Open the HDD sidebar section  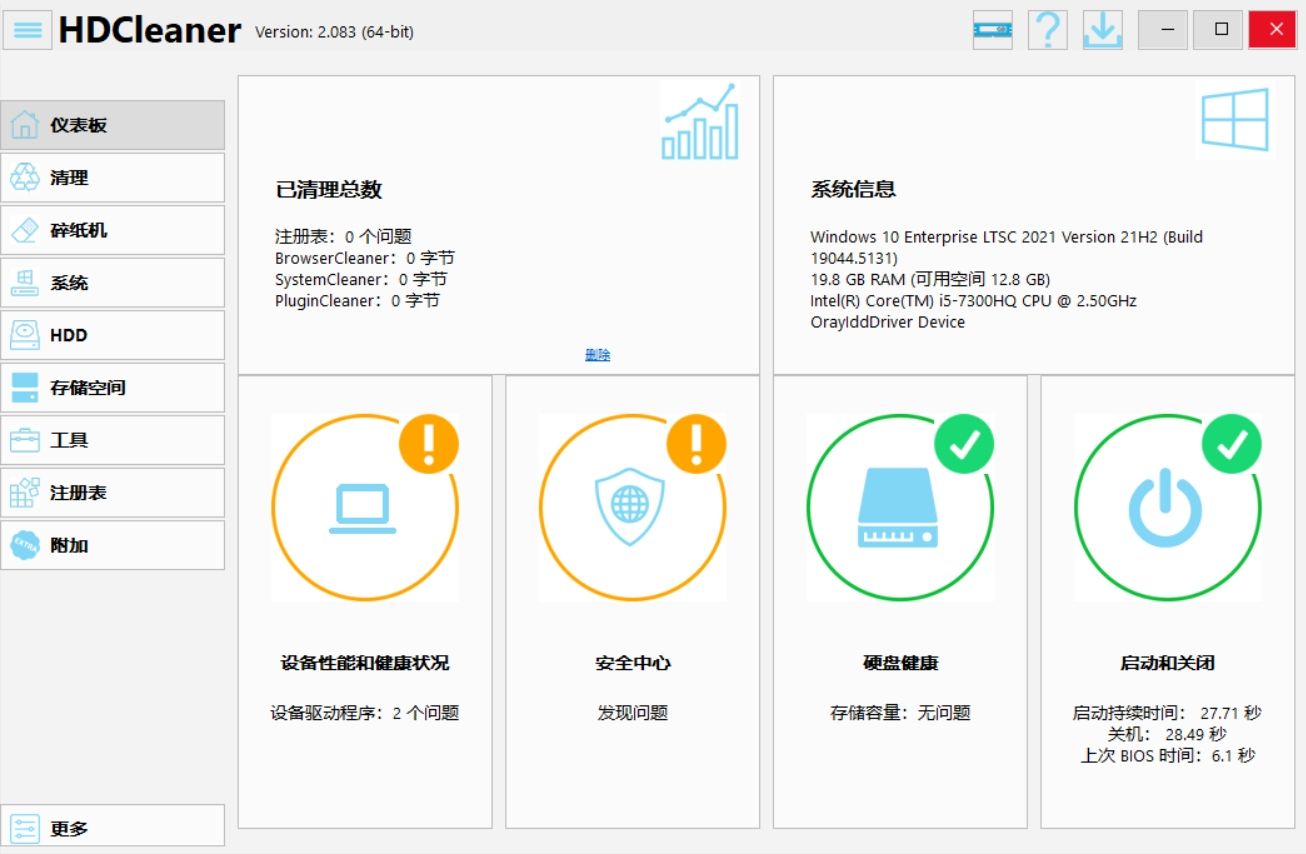click(113, 335)
